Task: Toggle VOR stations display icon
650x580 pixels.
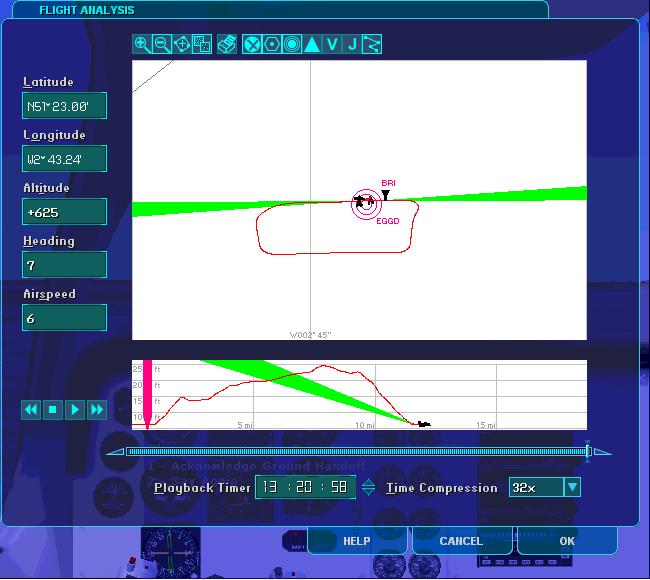Action: point(272,44)
